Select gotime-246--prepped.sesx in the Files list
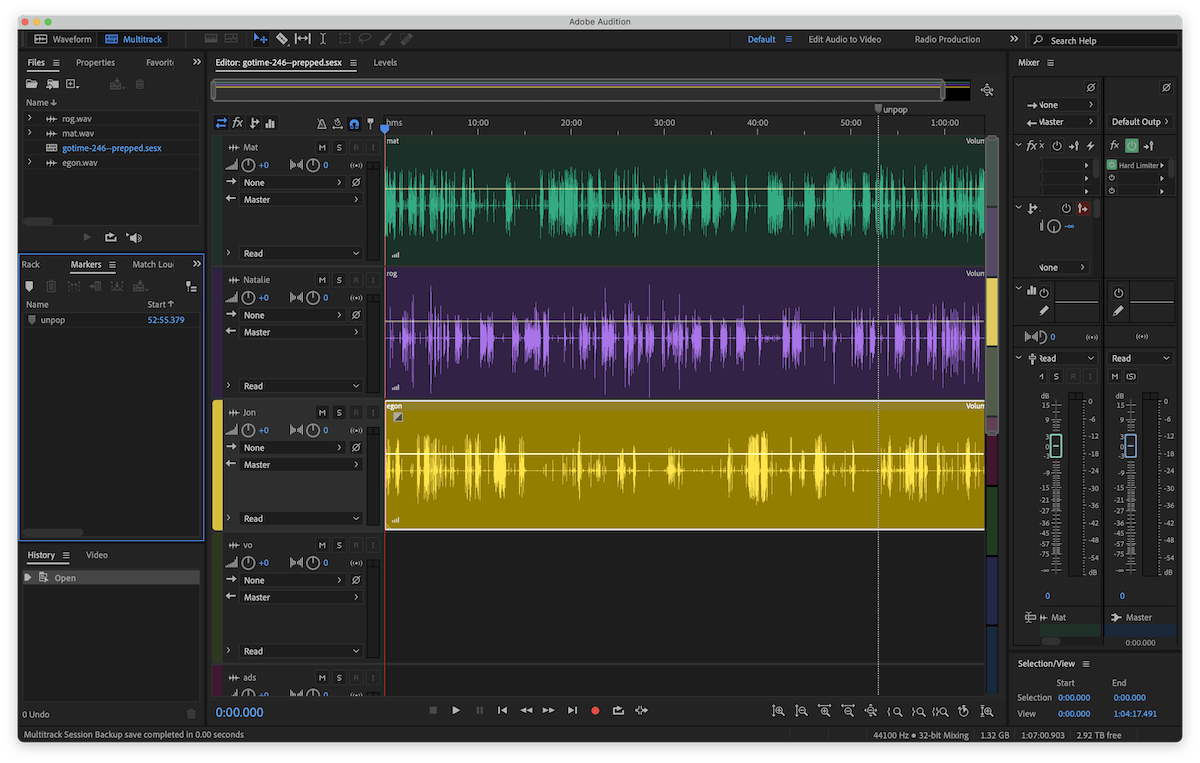 [x=111, y=148]
